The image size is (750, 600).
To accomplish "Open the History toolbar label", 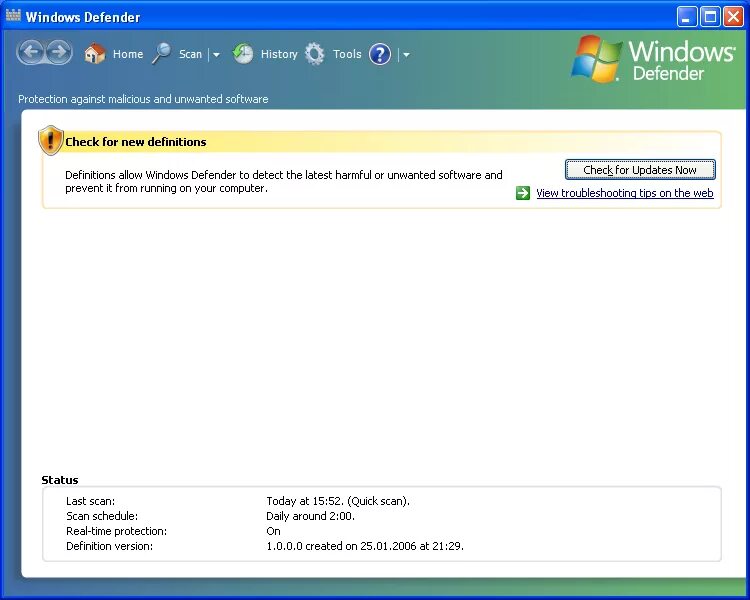I will [279, 55].
